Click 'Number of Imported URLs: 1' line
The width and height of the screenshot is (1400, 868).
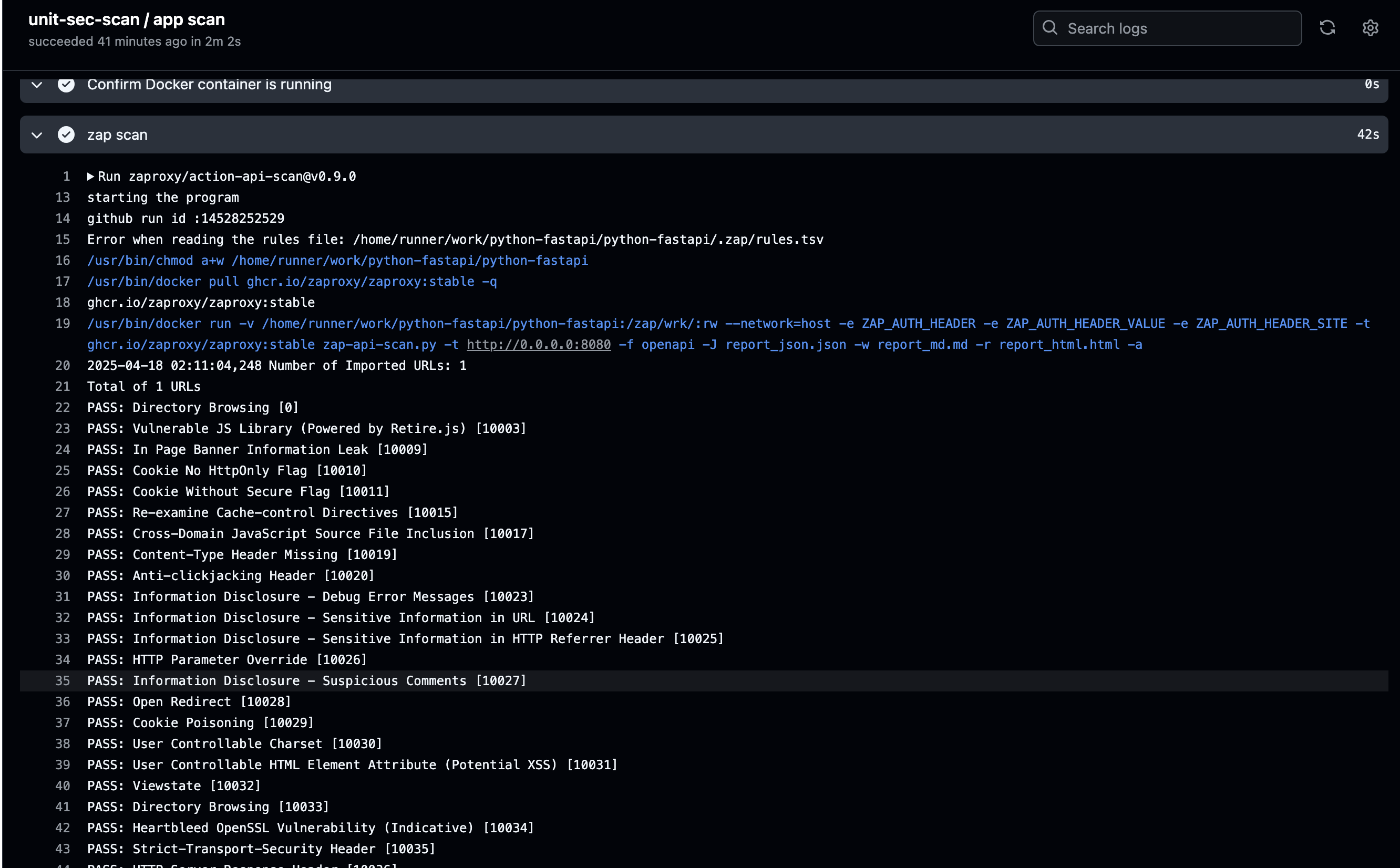pos(276,366)
